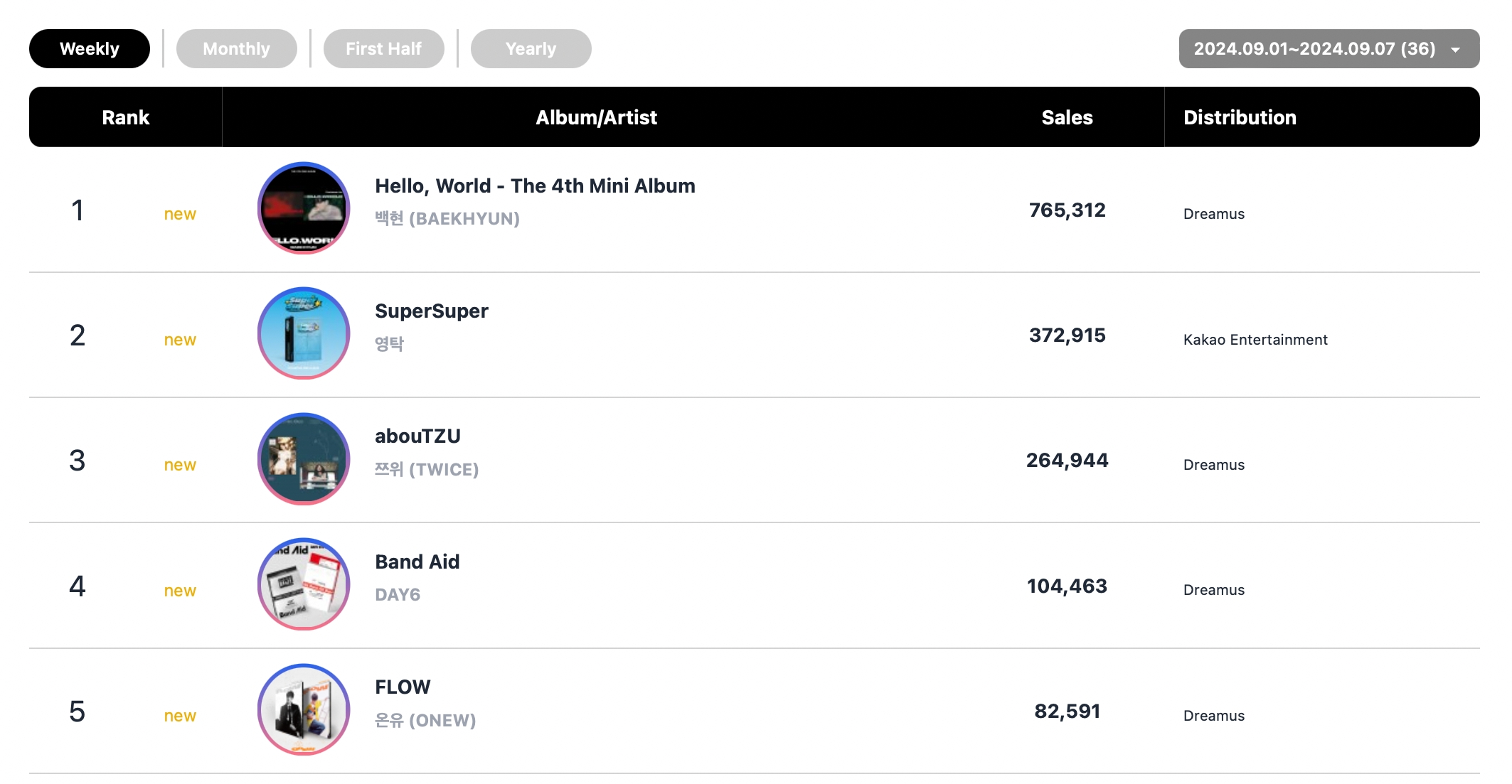Click the week 36 period selector
Image resolution: width=1512 pixels, height=784 pixels.
pos(1319,47)
